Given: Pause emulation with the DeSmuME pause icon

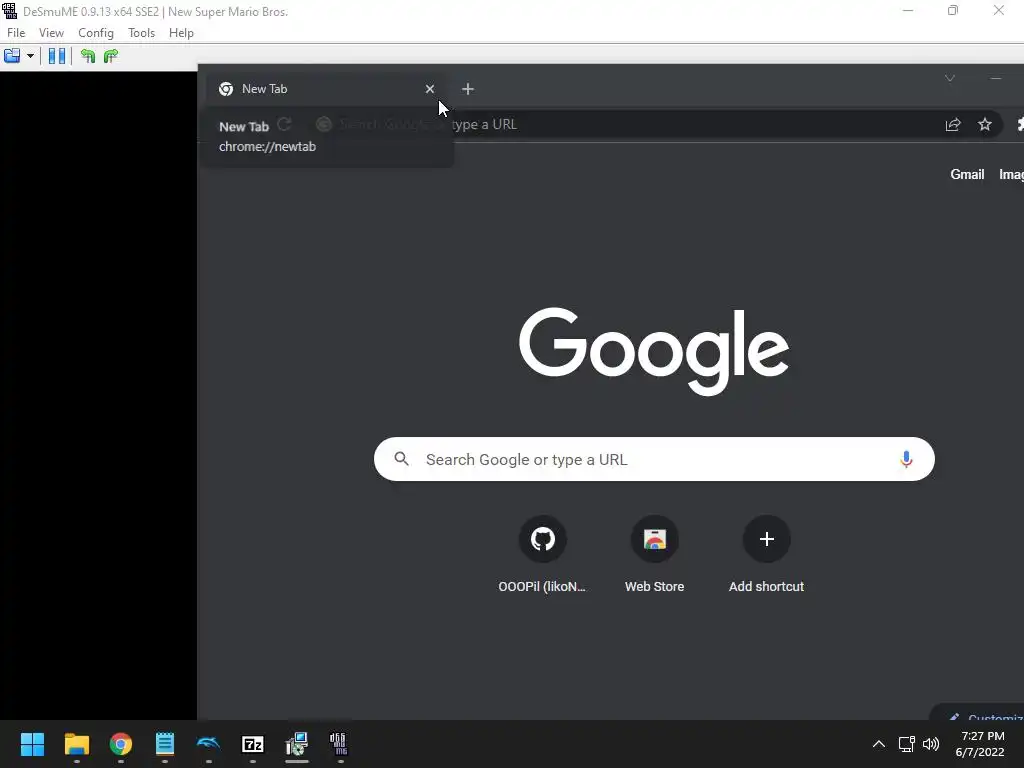Looking at the screenshot, I should point(57,56).
